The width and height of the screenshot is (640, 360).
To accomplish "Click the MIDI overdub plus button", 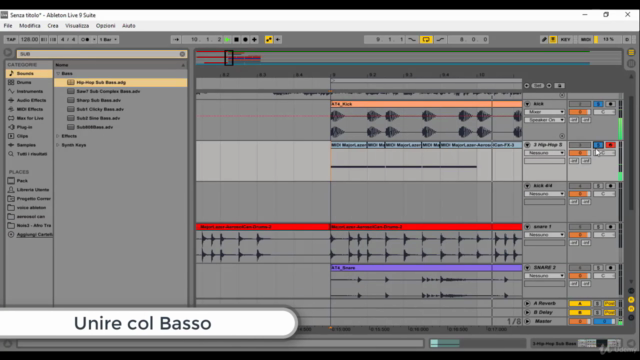I will click(x=254, y=40).
